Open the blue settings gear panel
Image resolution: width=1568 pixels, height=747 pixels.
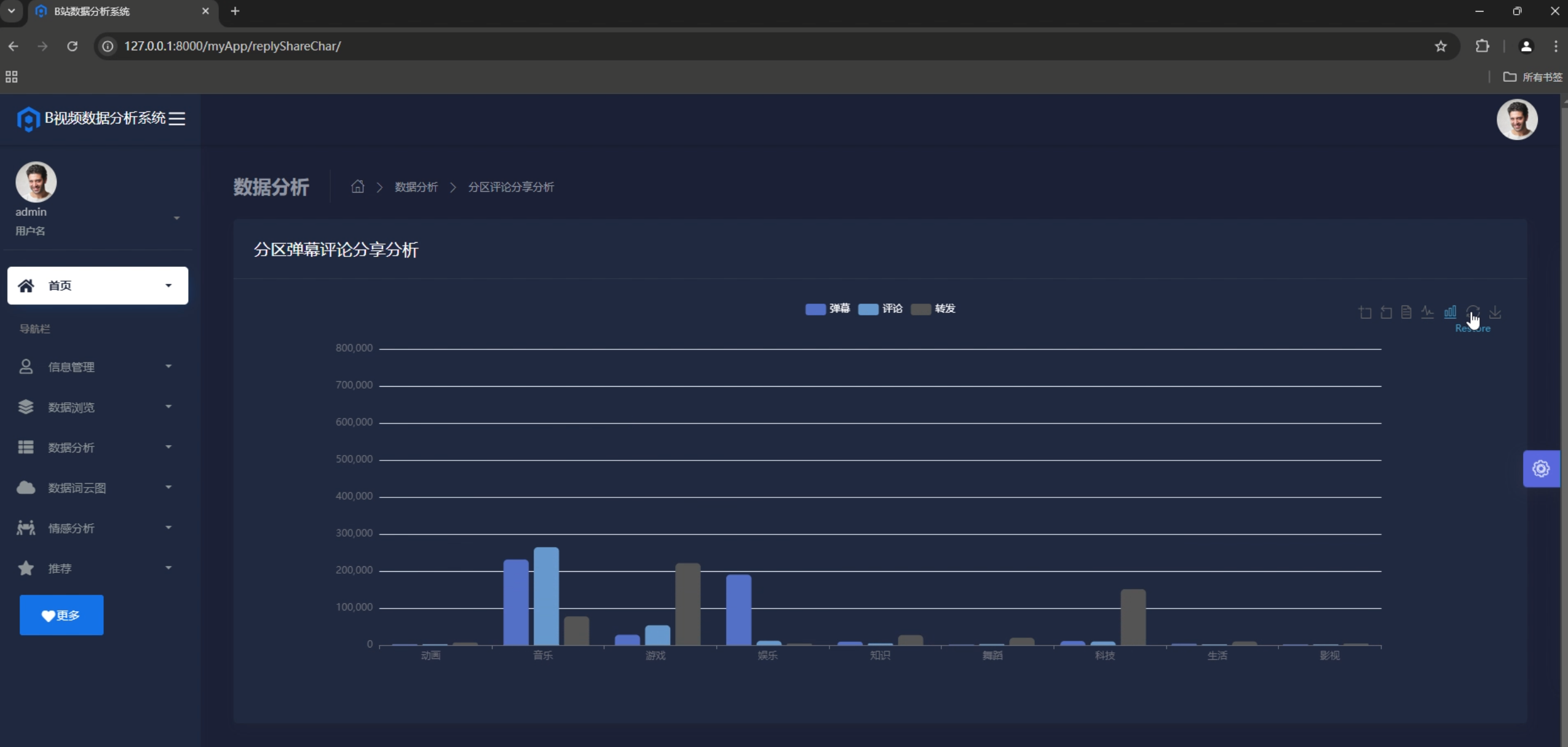point(1541,469)
